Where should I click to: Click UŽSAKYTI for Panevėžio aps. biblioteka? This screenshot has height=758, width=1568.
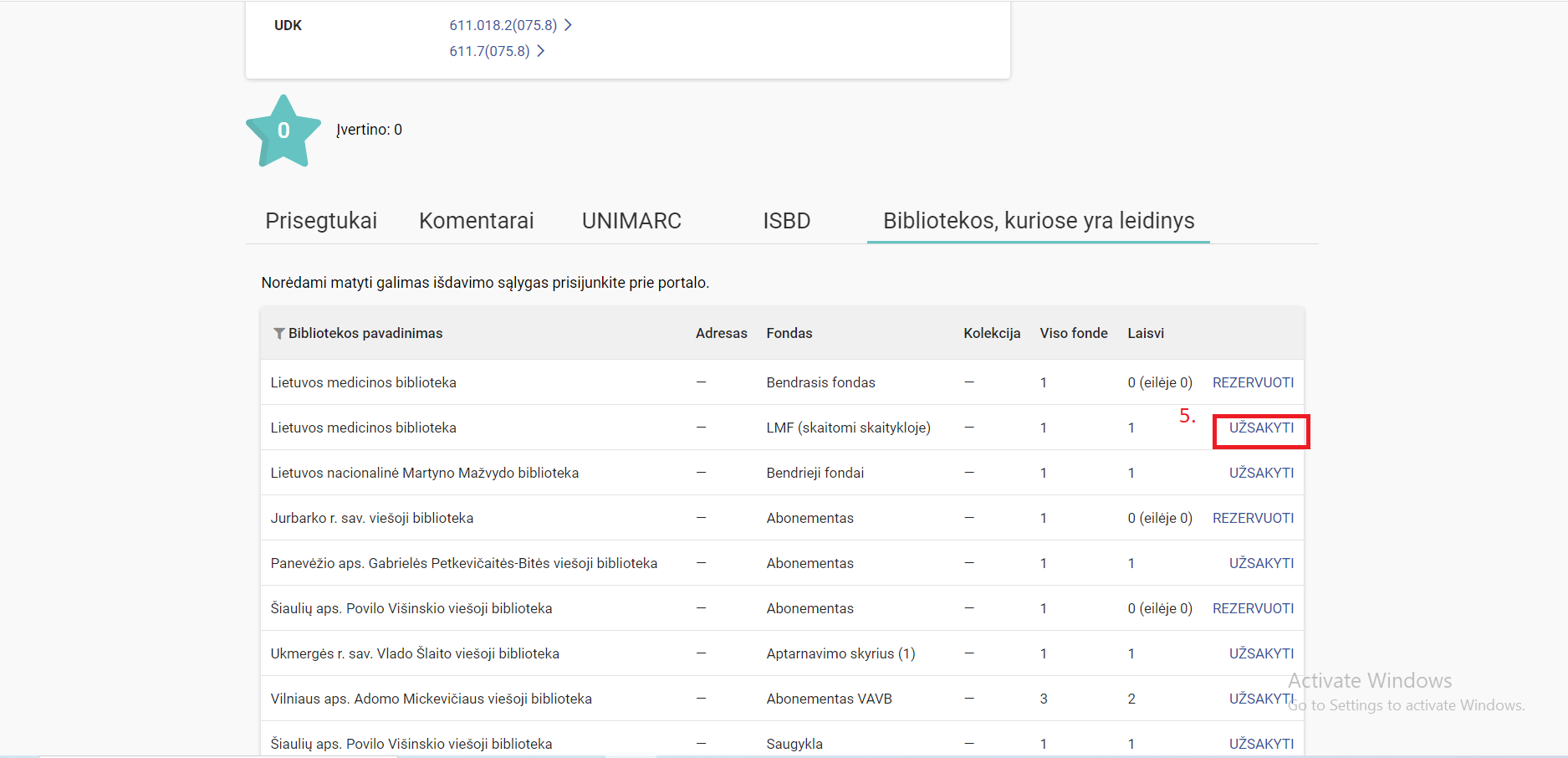click(x=1261, y=563)
